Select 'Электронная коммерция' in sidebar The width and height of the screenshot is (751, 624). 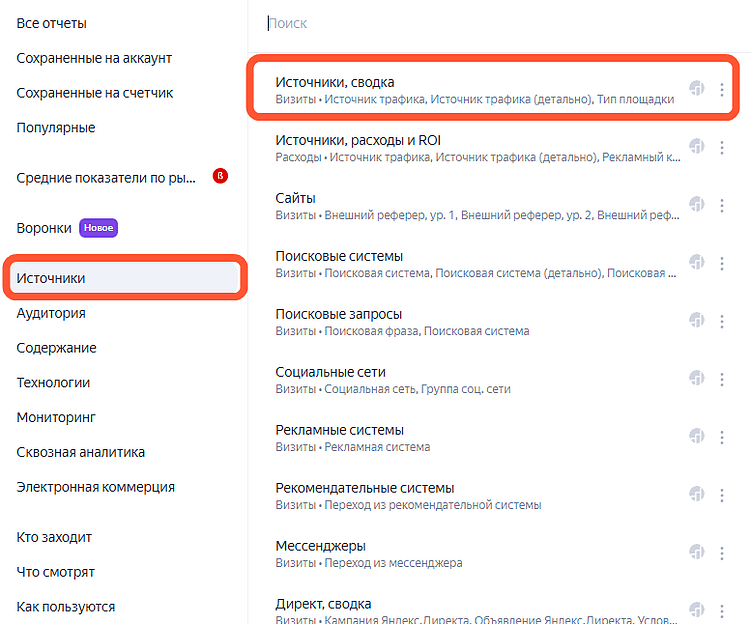tap(95, 487)
